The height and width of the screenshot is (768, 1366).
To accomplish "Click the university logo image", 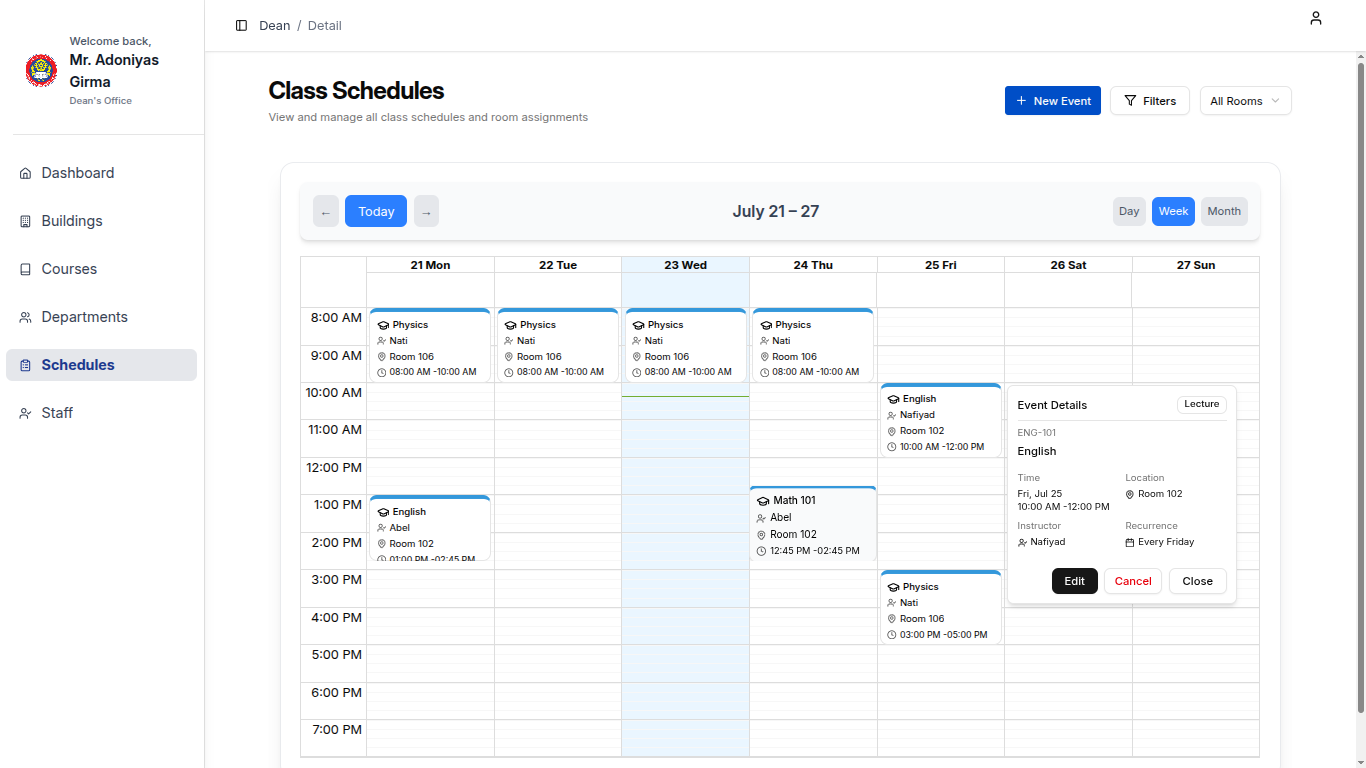I will pyautogui.click(x=41, y=71).
